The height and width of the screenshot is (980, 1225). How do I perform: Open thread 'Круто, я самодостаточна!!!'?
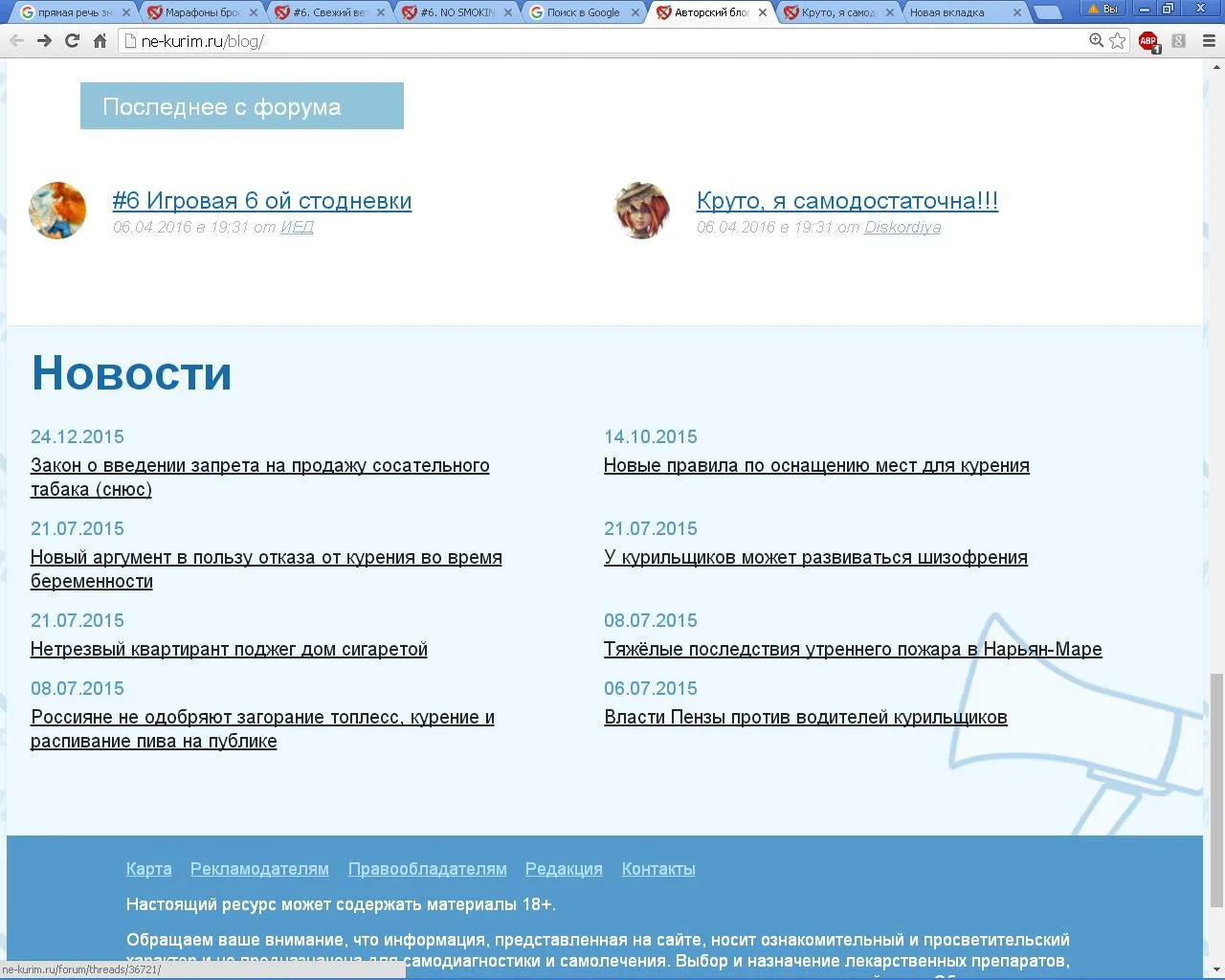click(847, 201)
